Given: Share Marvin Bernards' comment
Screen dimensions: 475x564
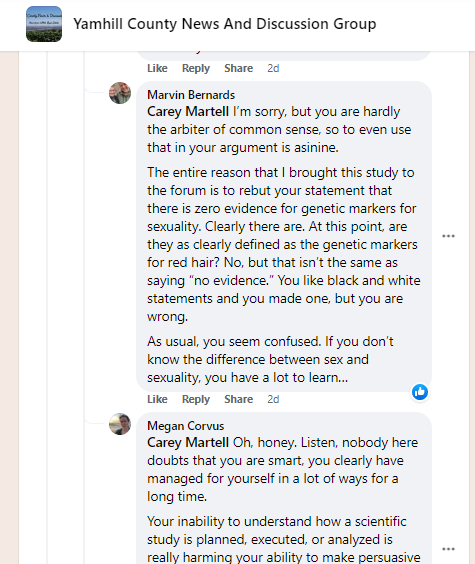Looking at the screenshot, I should pyautogui.click(x=238, y=399).
